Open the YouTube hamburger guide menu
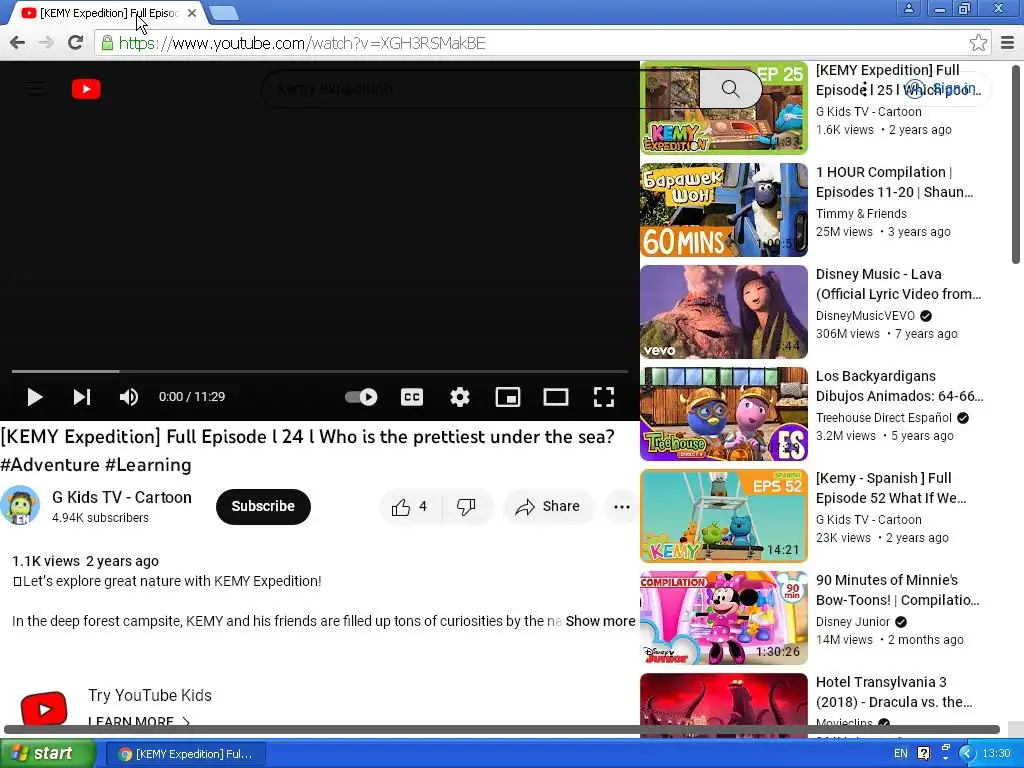Image resolution: width=1024 pixels, height=768 pixels. [x=36, y=88]
